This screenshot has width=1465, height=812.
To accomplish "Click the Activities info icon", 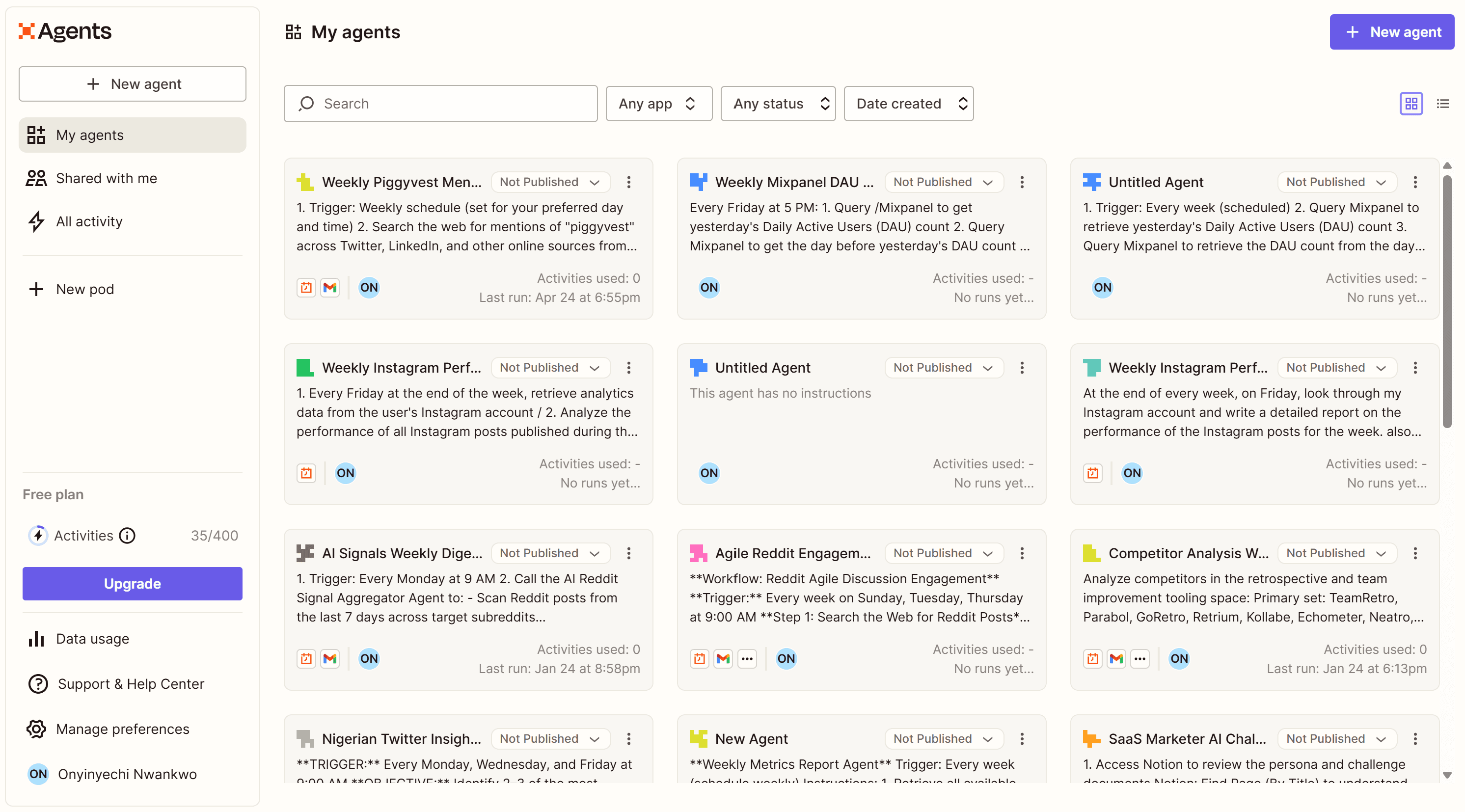I will [x=127, y=535].
